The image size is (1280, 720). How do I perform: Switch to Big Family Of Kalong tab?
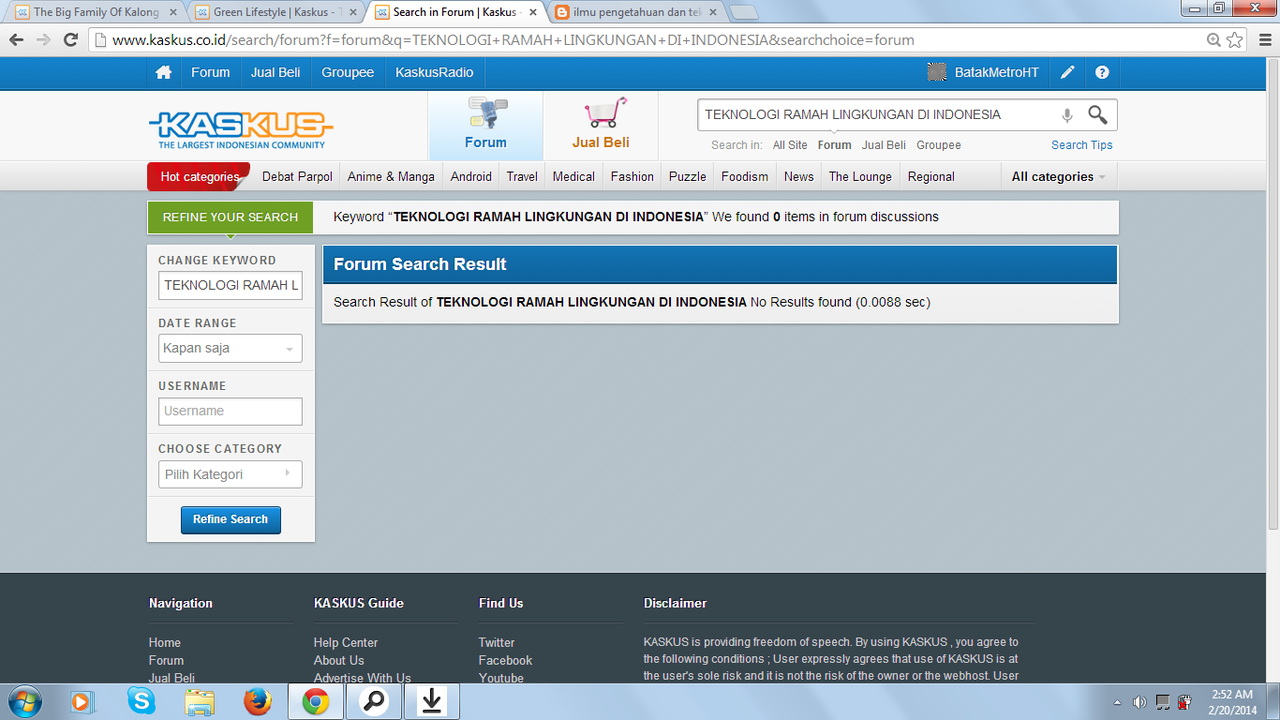97,12
